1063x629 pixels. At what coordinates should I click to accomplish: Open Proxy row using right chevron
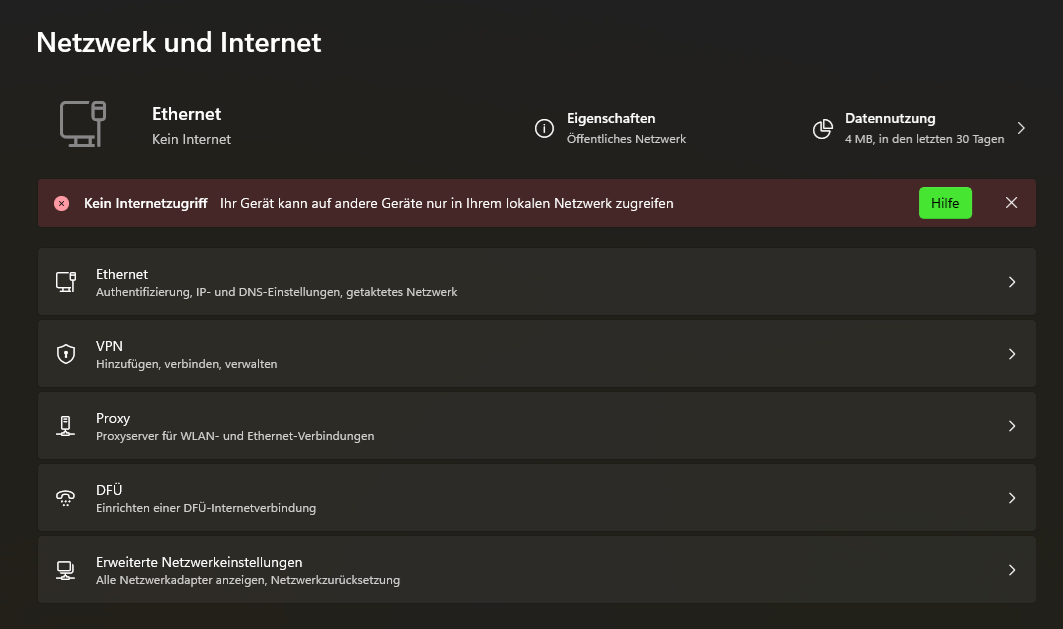click(1012, 426)
